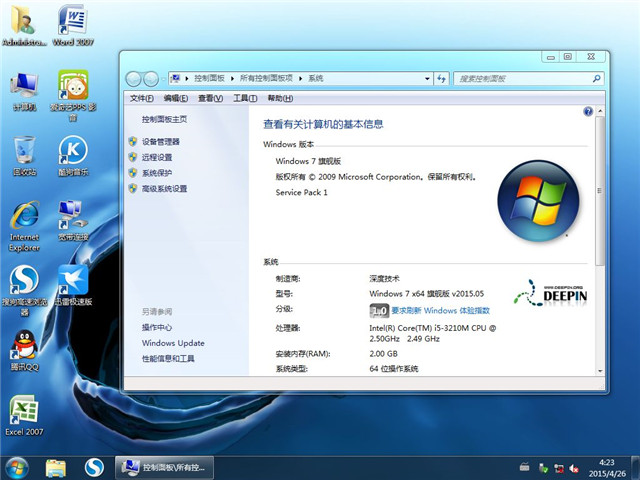Click the vertical scrollbar thumb
The height and width of the screenshot is (480, 640).
[x=600, y=191]
